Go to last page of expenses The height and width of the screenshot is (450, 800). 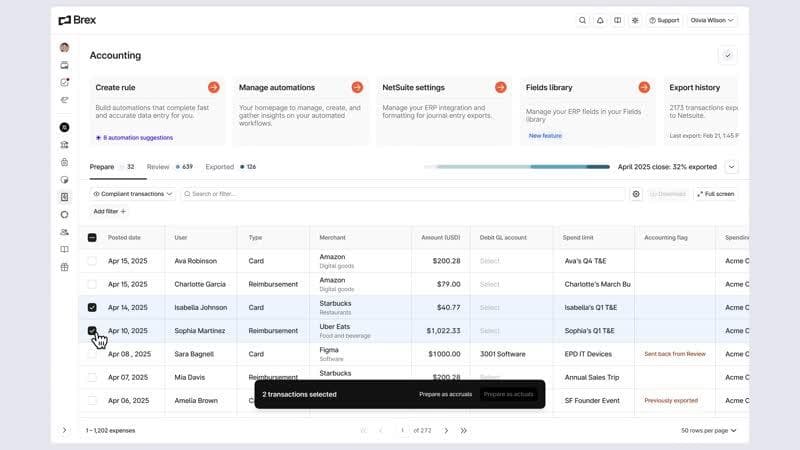(464, 430)
